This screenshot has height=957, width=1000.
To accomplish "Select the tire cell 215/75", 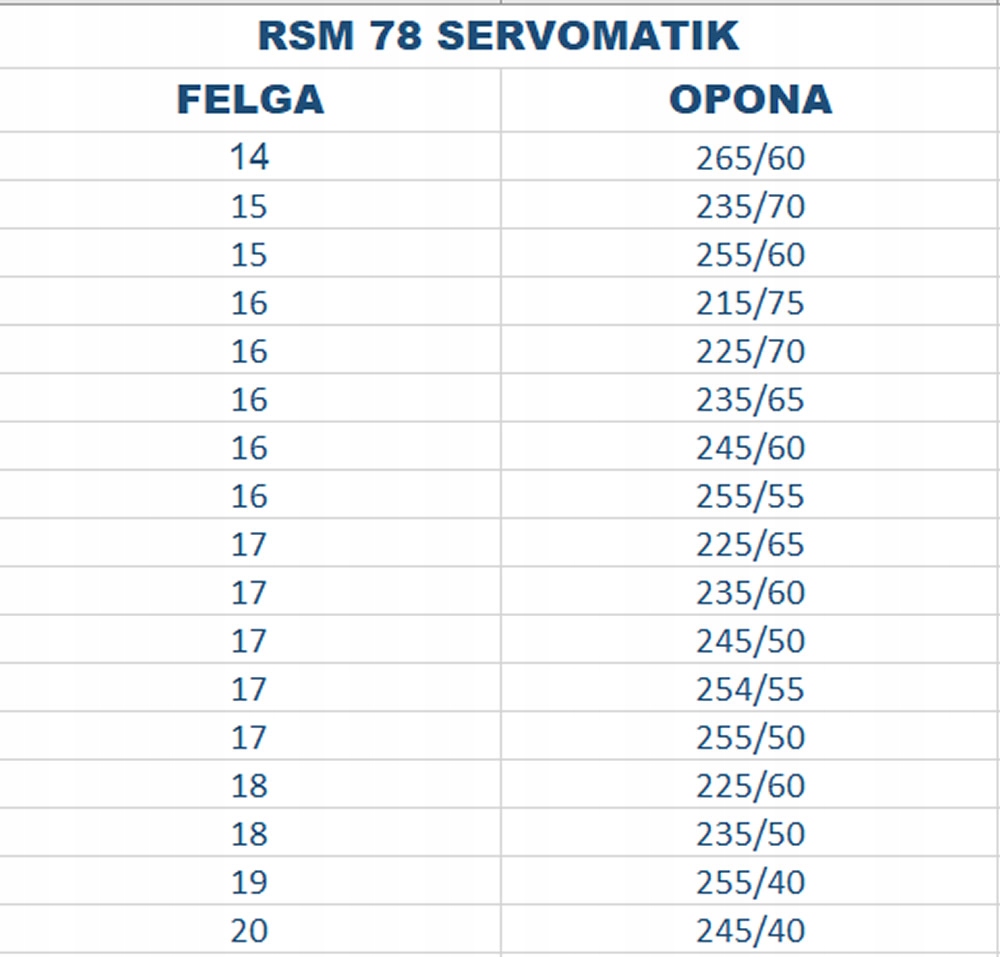I will pyautogui.click(x=750, y=301).
